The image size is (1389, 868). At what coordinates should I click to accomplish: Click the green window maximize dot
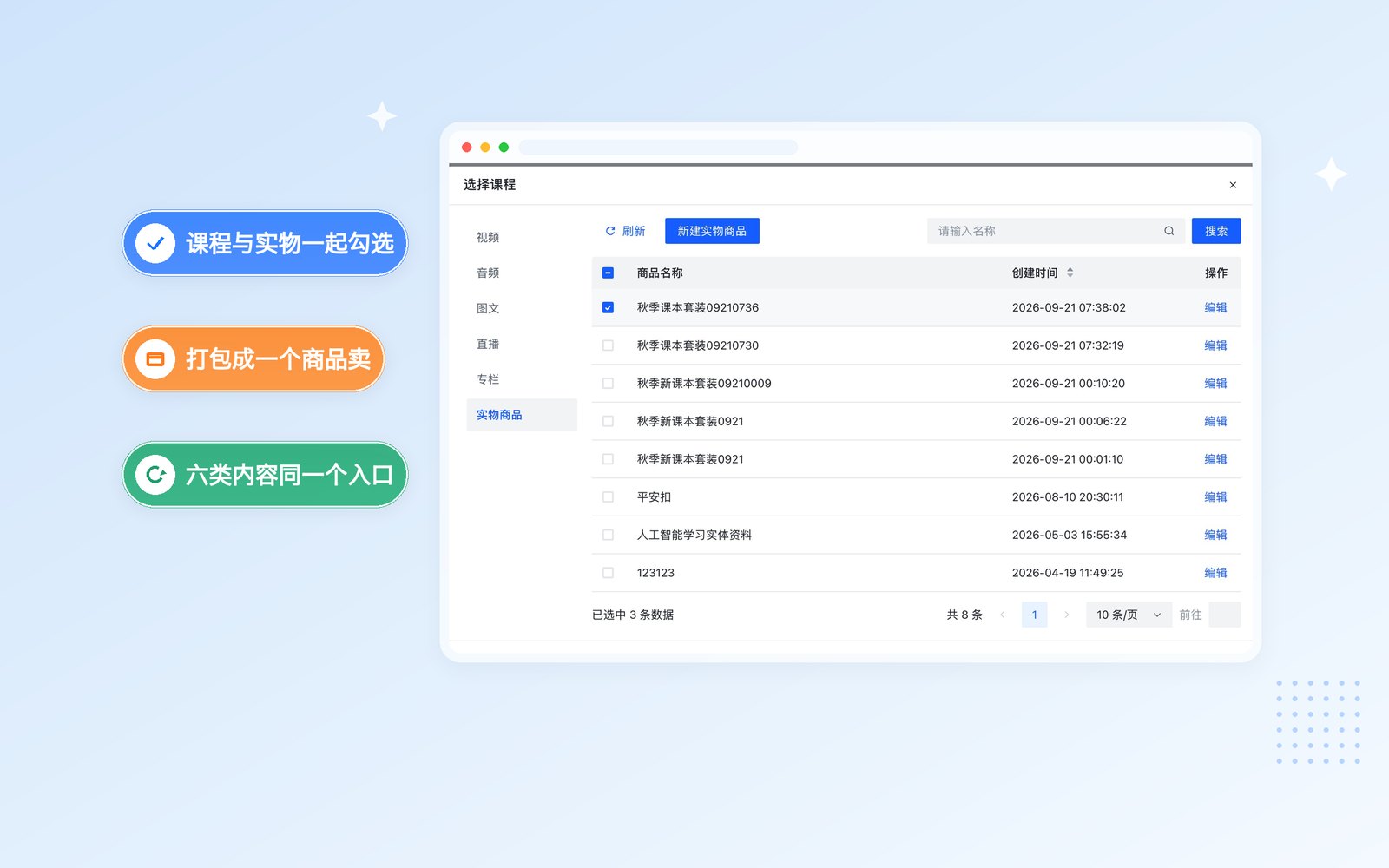(504, 148)
